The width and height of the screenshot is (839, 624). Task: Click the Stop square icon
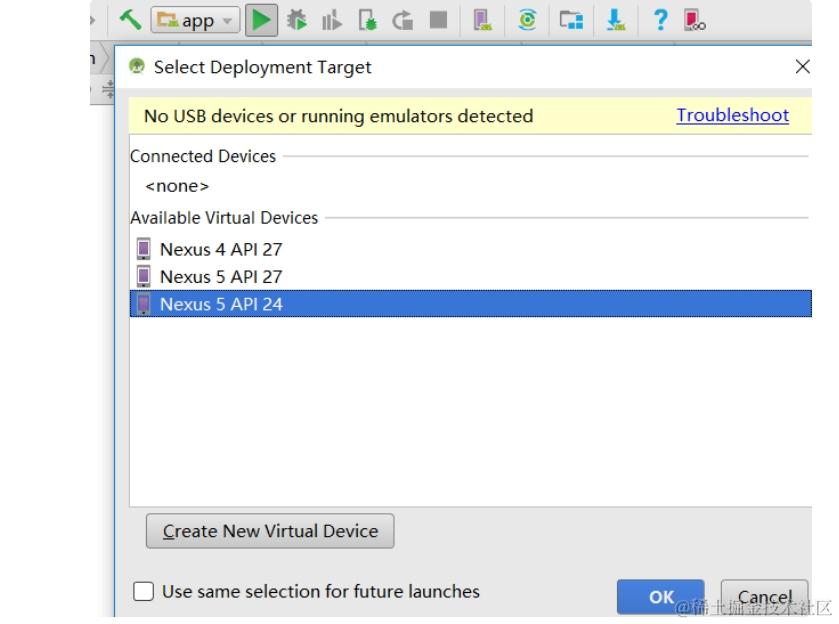[x=438, y=20]
